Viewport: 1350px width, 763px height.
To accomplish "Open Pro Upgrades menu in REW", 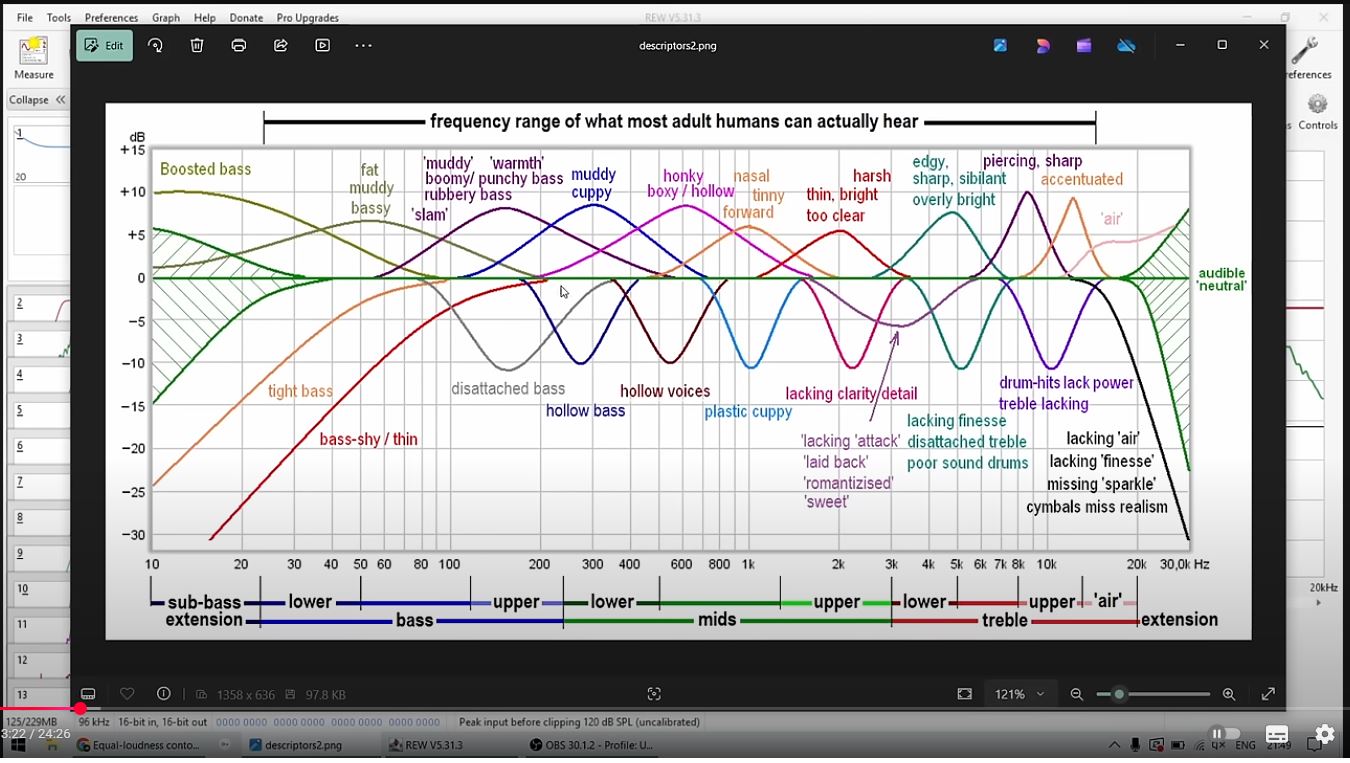I will 307,17.
